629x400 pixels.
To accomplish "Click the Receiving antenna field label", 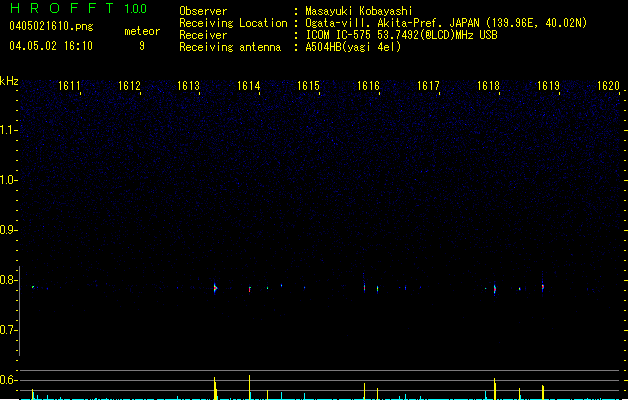I will [230, 47].
